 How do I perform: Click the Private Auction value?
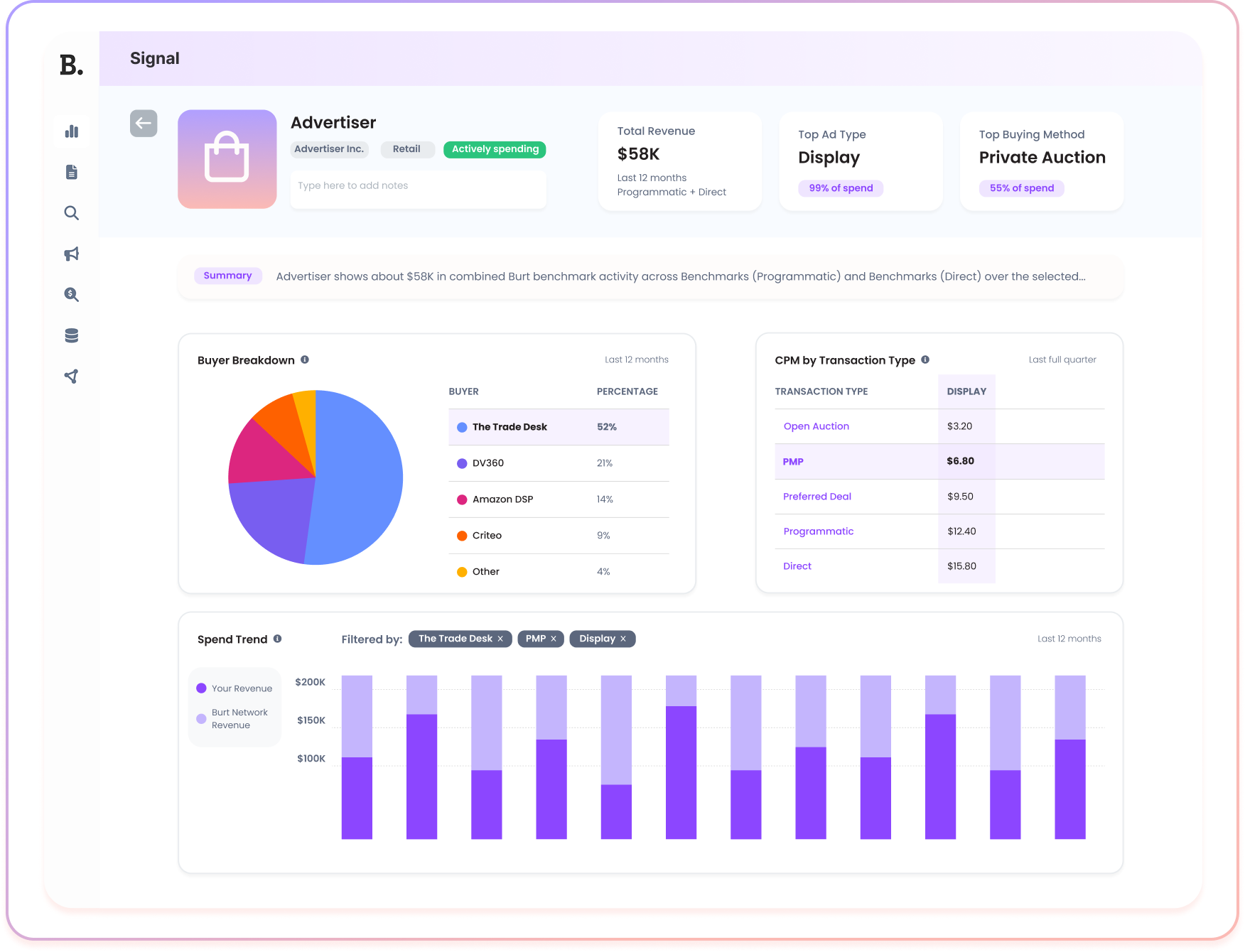click(1042, 158)
